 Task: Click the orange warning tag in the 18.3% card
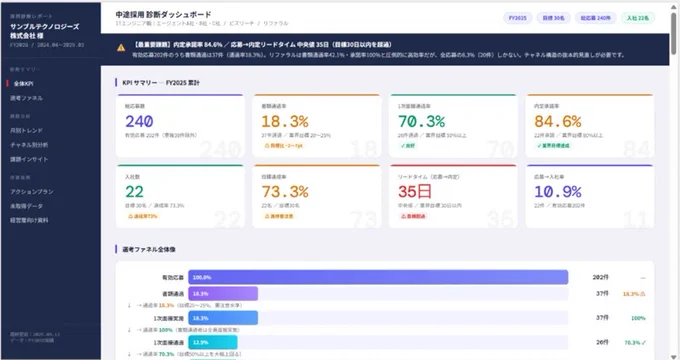tap(284, 146)
